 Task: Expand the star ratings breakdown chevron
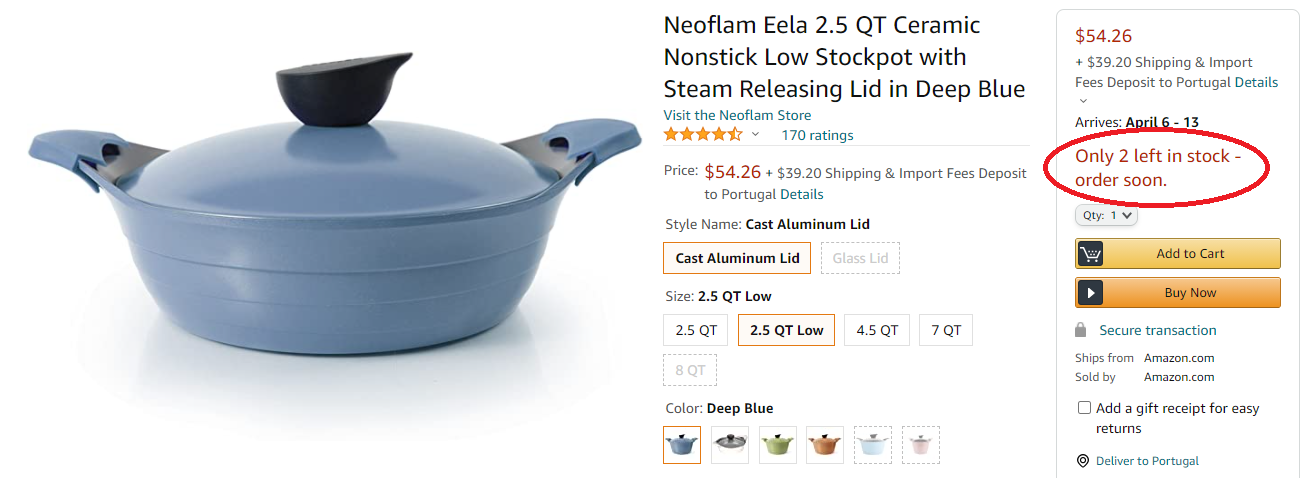pyautogui.click(x=755, y=135)
